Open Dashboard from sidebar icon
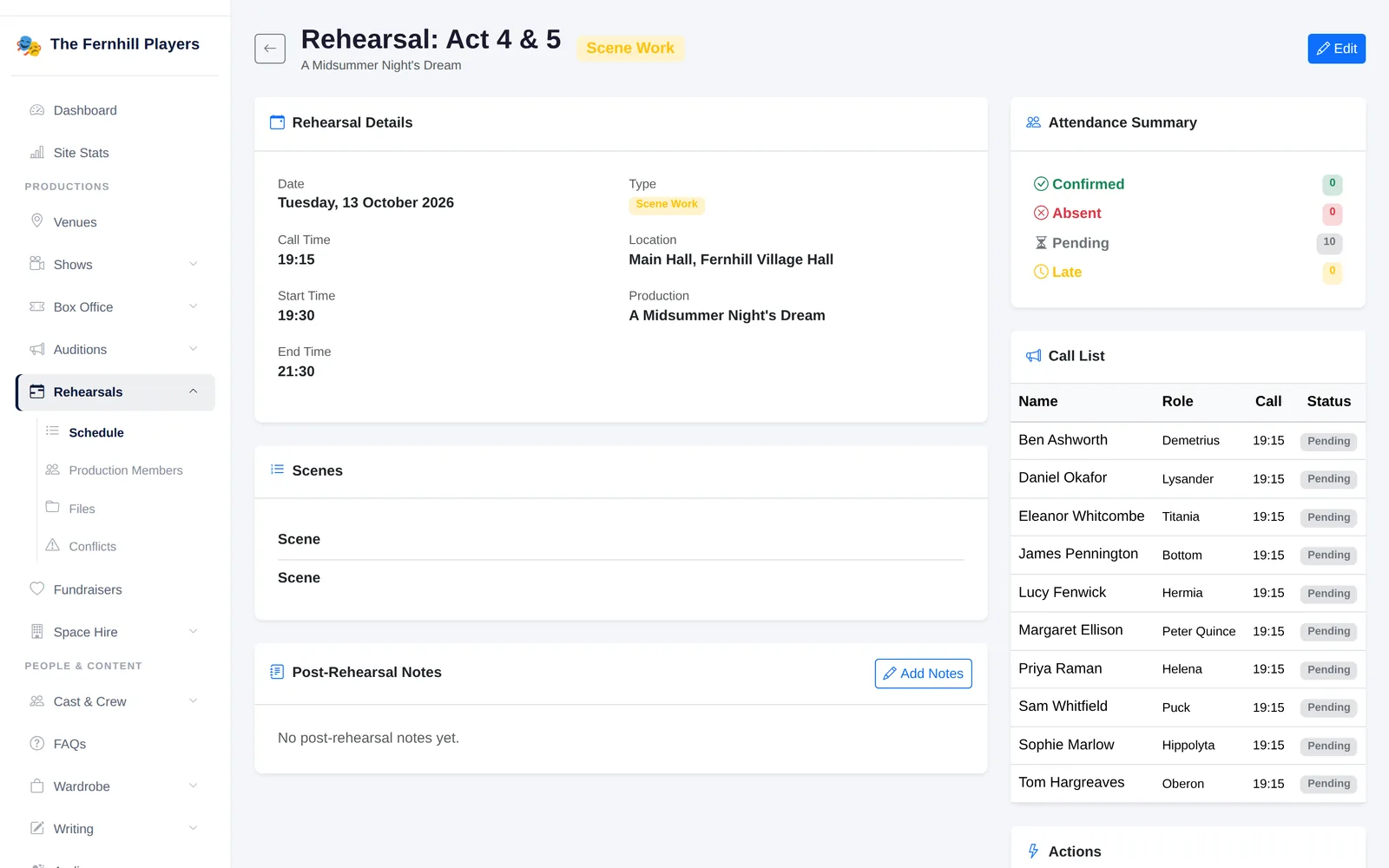 [36, 110]
